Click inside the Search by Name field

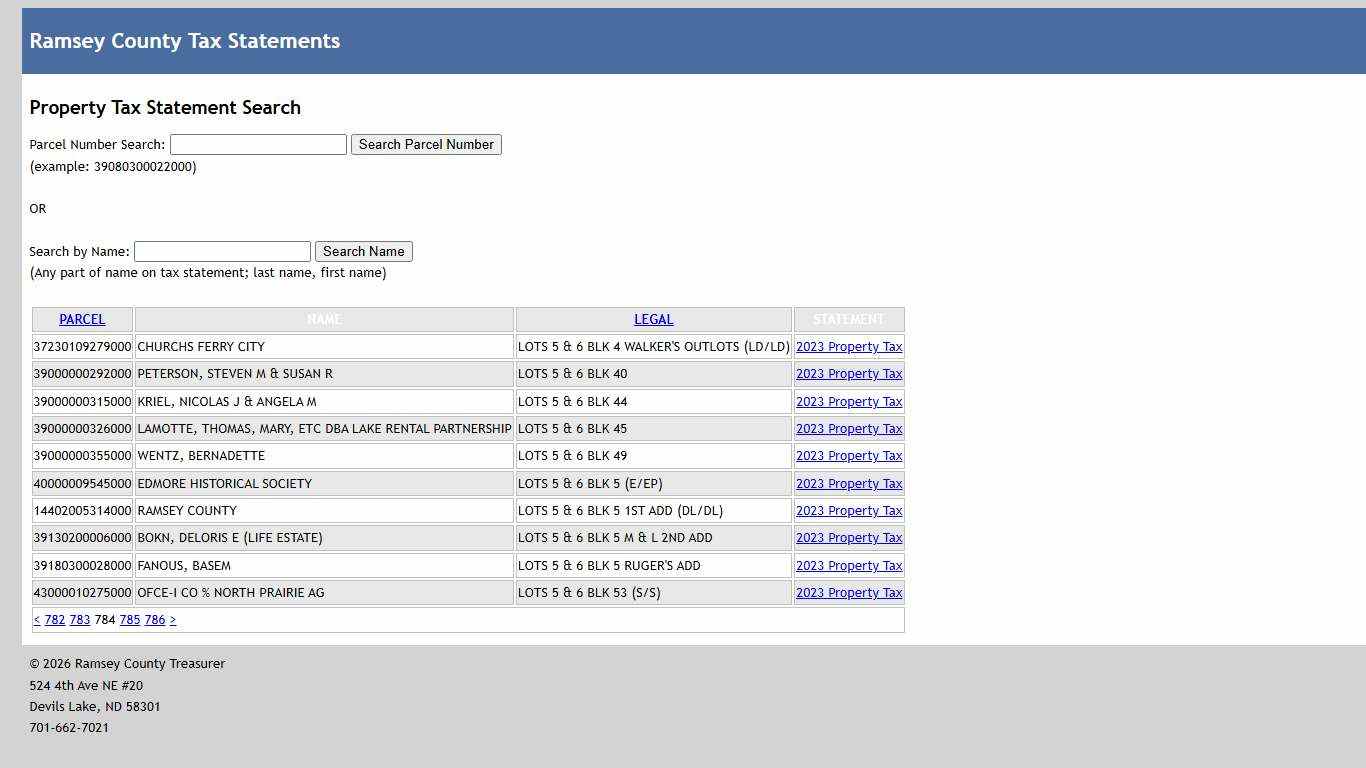[222, 251]
